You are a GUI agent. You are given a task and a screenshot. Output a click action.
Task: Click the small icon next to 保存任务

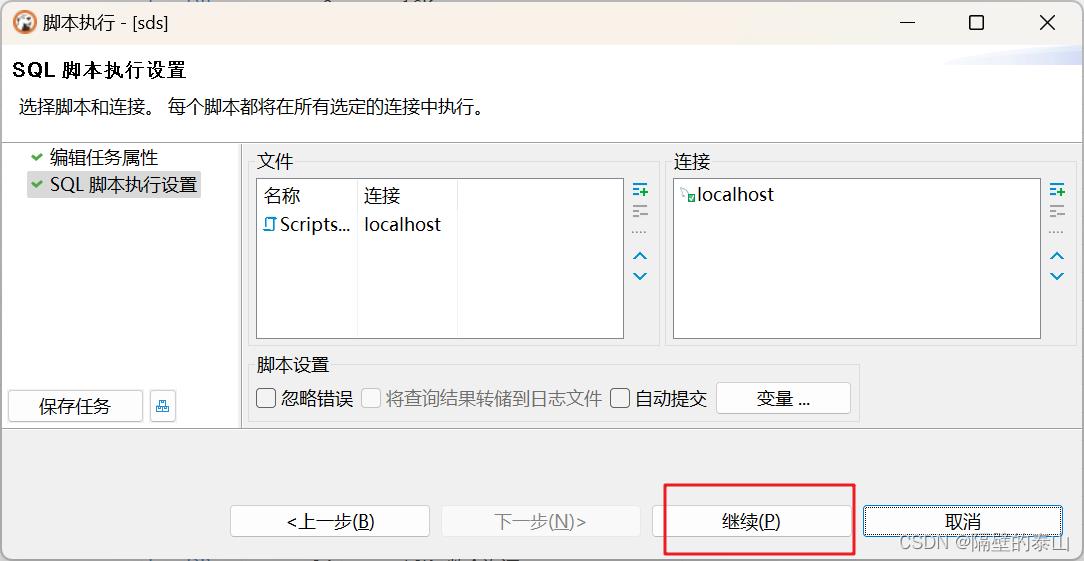tap(163, 406)
